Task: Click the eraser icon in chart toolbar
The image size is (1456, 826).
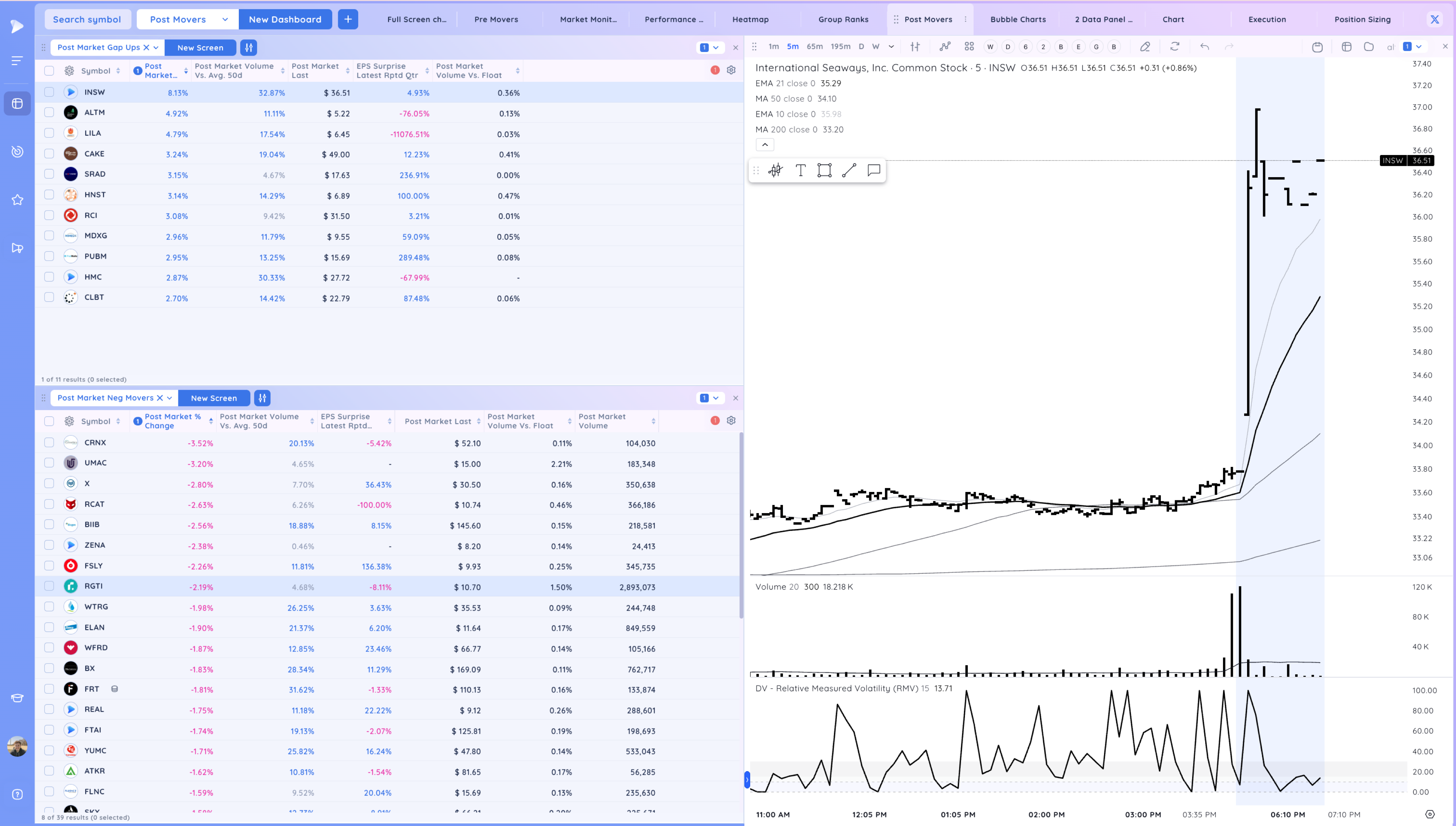Action: pos(1145,47)
